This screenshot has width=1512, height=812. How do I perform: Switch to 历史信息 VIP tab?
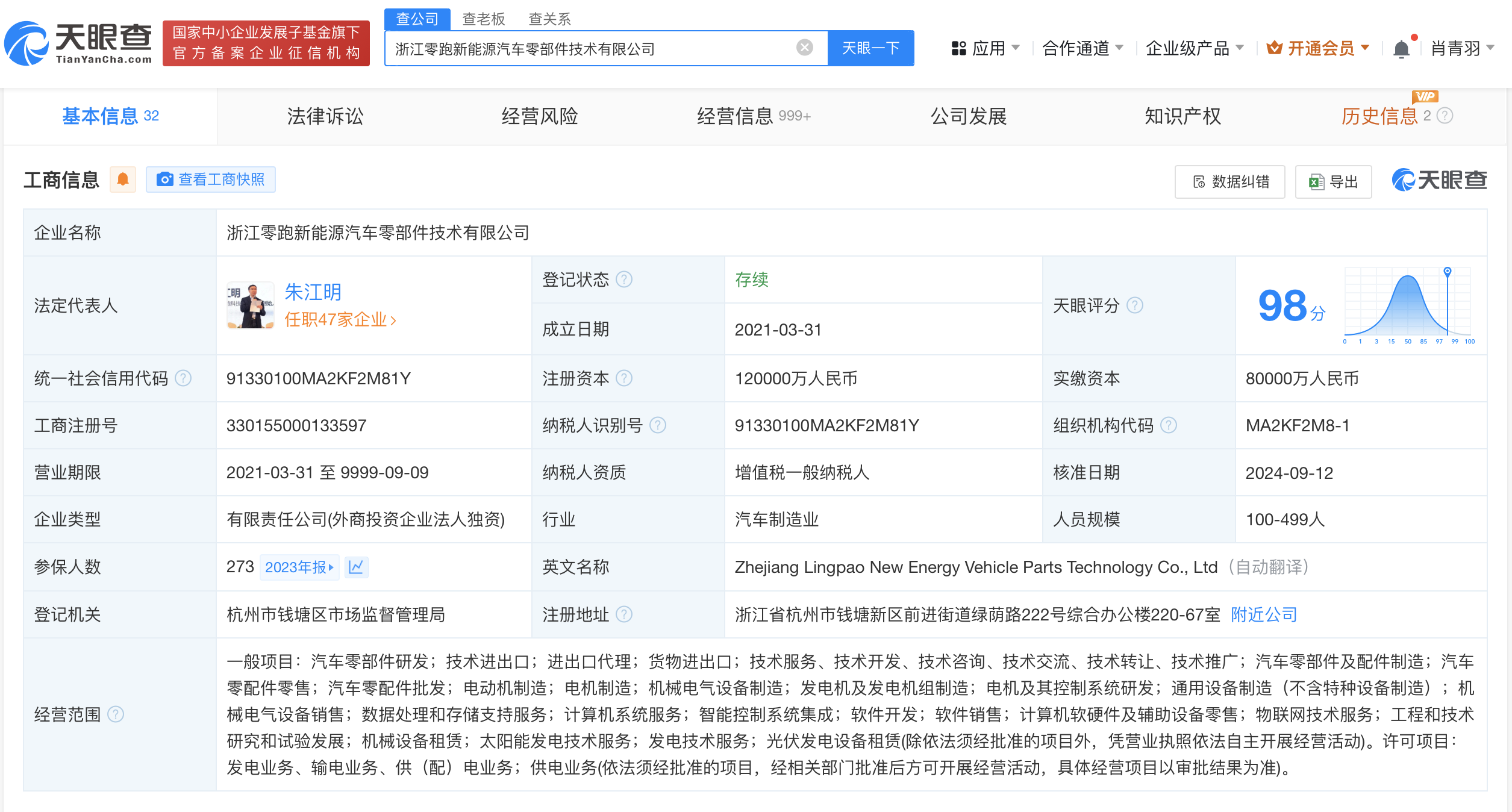[x=1380, y=116]
